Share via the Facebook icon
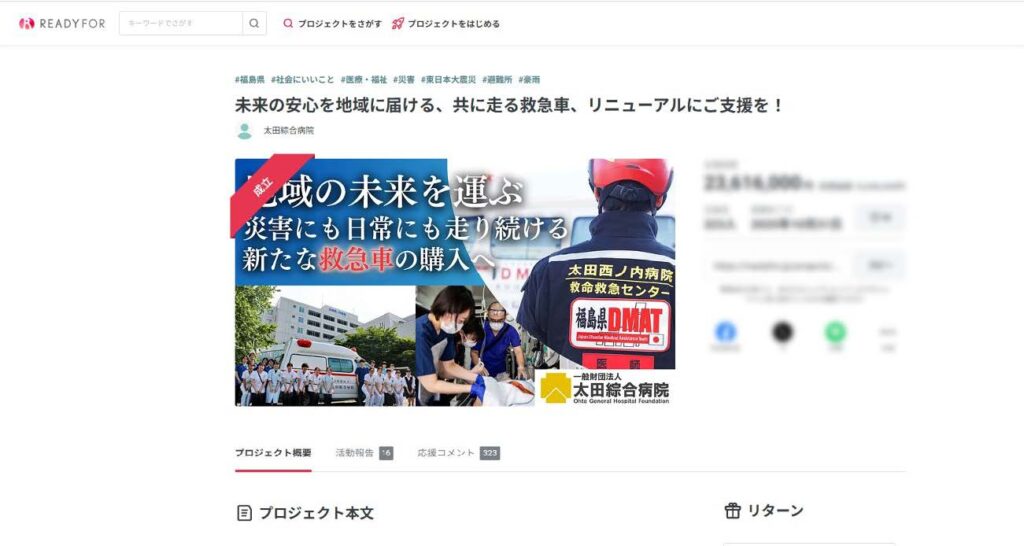The image size is (1024, 546). 726,332
